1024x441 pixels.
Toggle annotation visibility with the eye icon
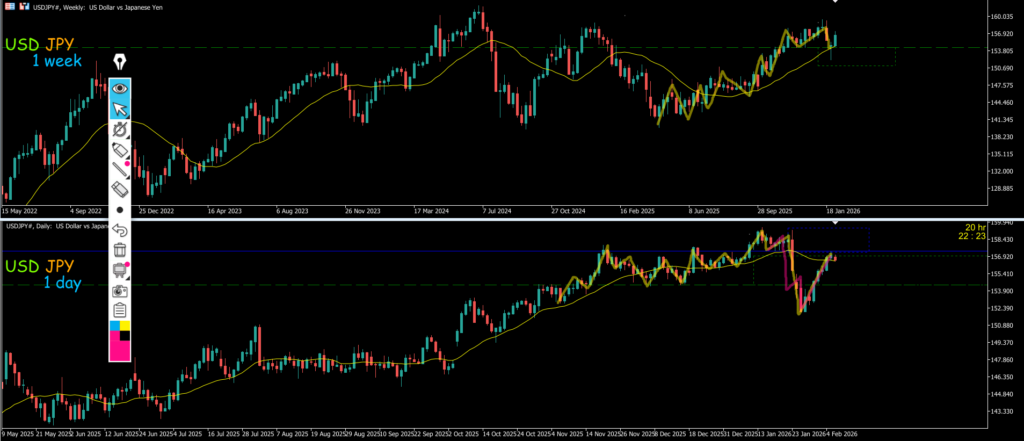pos(120,88)
